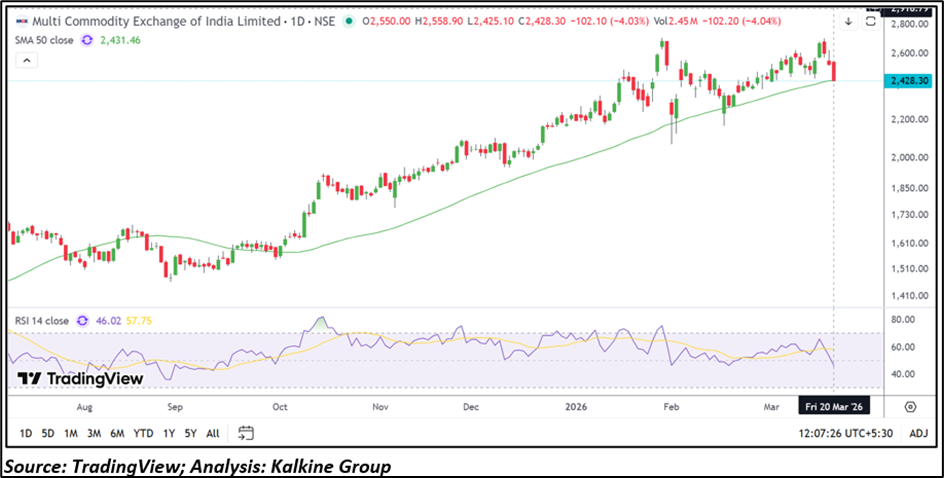944x478 pixels.
Task: Click the green market status dot
Action: point(346,21)
